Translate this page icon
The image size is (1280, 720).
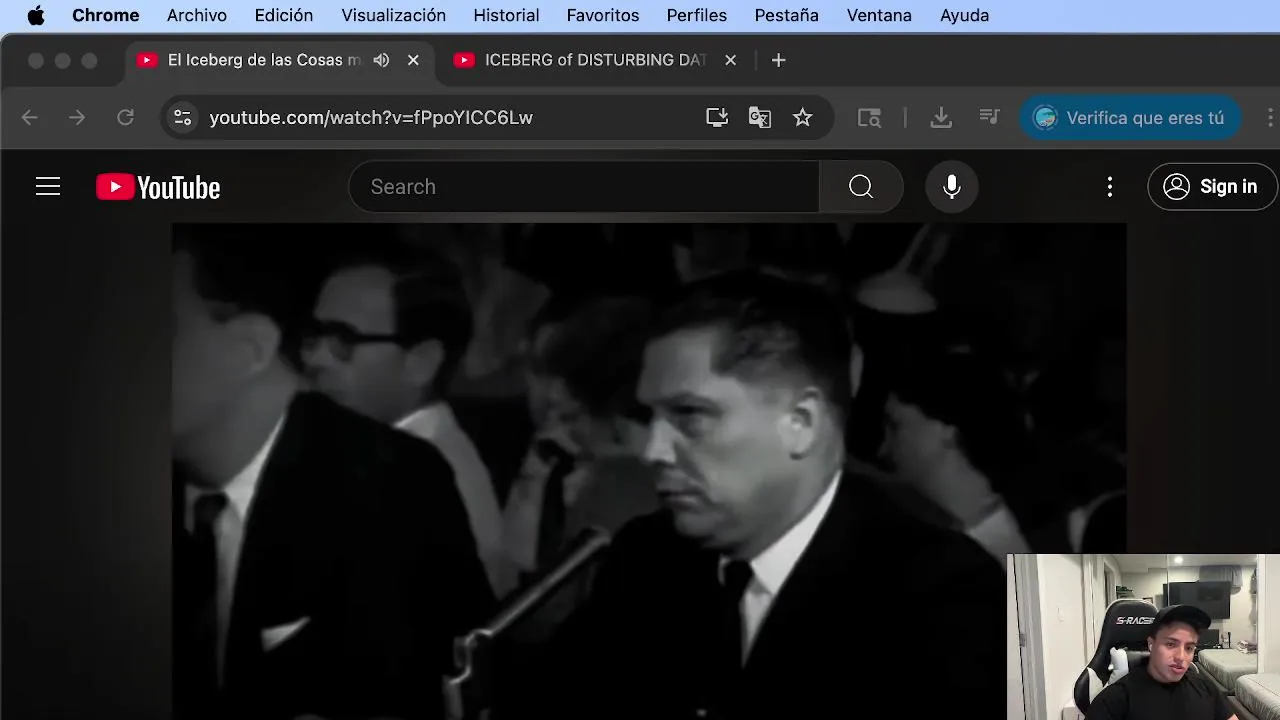coord(760,118)
